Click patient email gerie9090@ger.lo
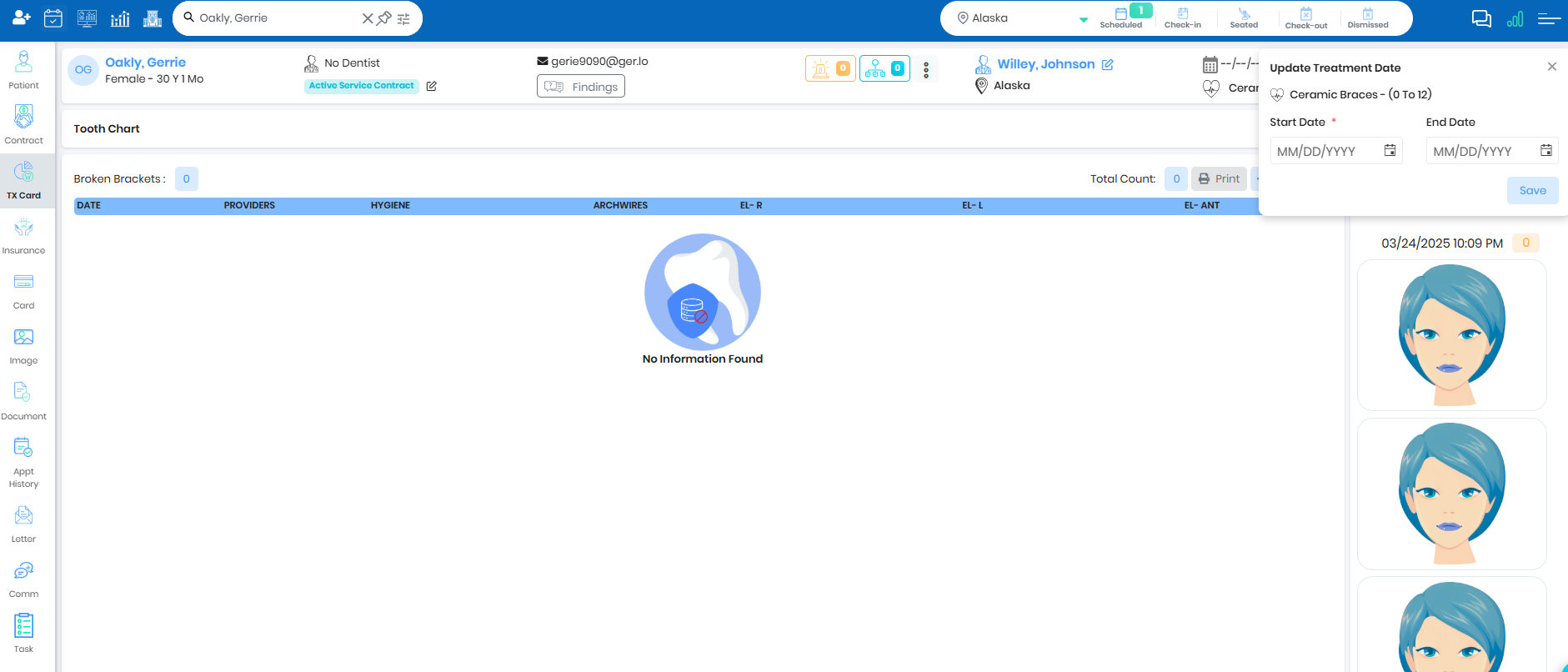 pyautogui.click(x=599, y=61)
